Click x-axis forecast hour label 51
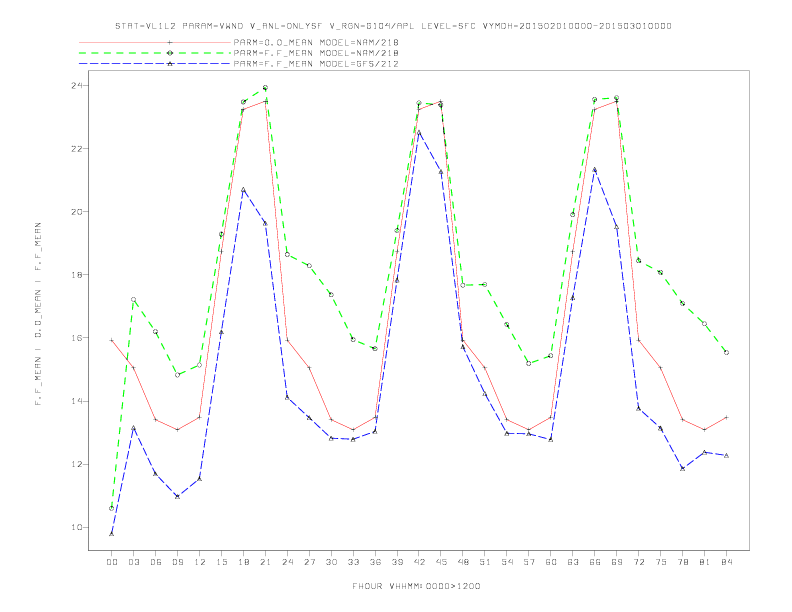The width and height of the screenshot is (792, 612). coord(485,562)
